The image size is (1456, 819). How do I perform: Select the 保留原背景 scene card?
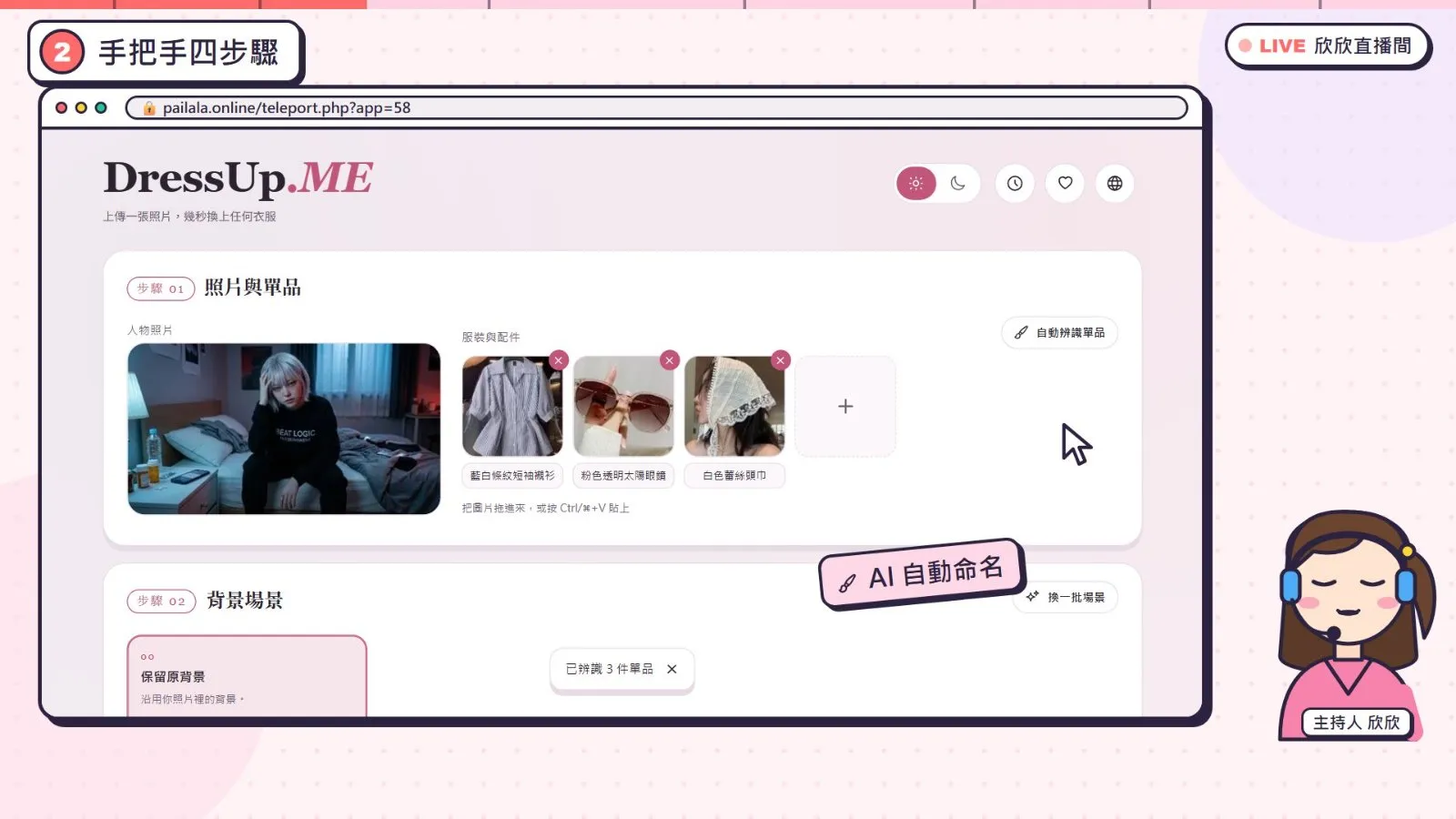[x=247, y=676]
